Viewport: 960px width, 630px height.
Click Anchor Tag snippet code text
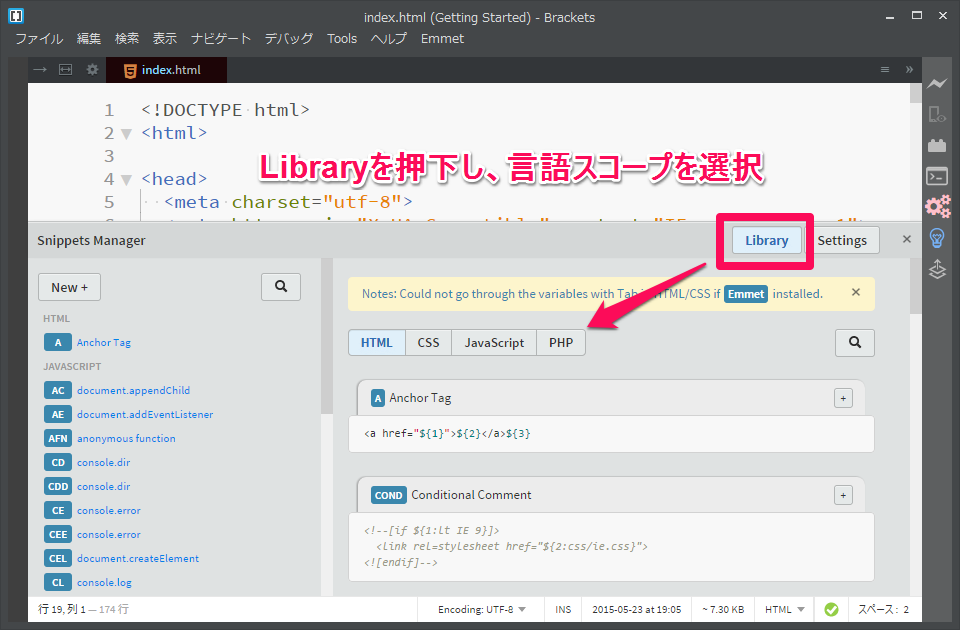pyautogui.click(x=447, y=433)
